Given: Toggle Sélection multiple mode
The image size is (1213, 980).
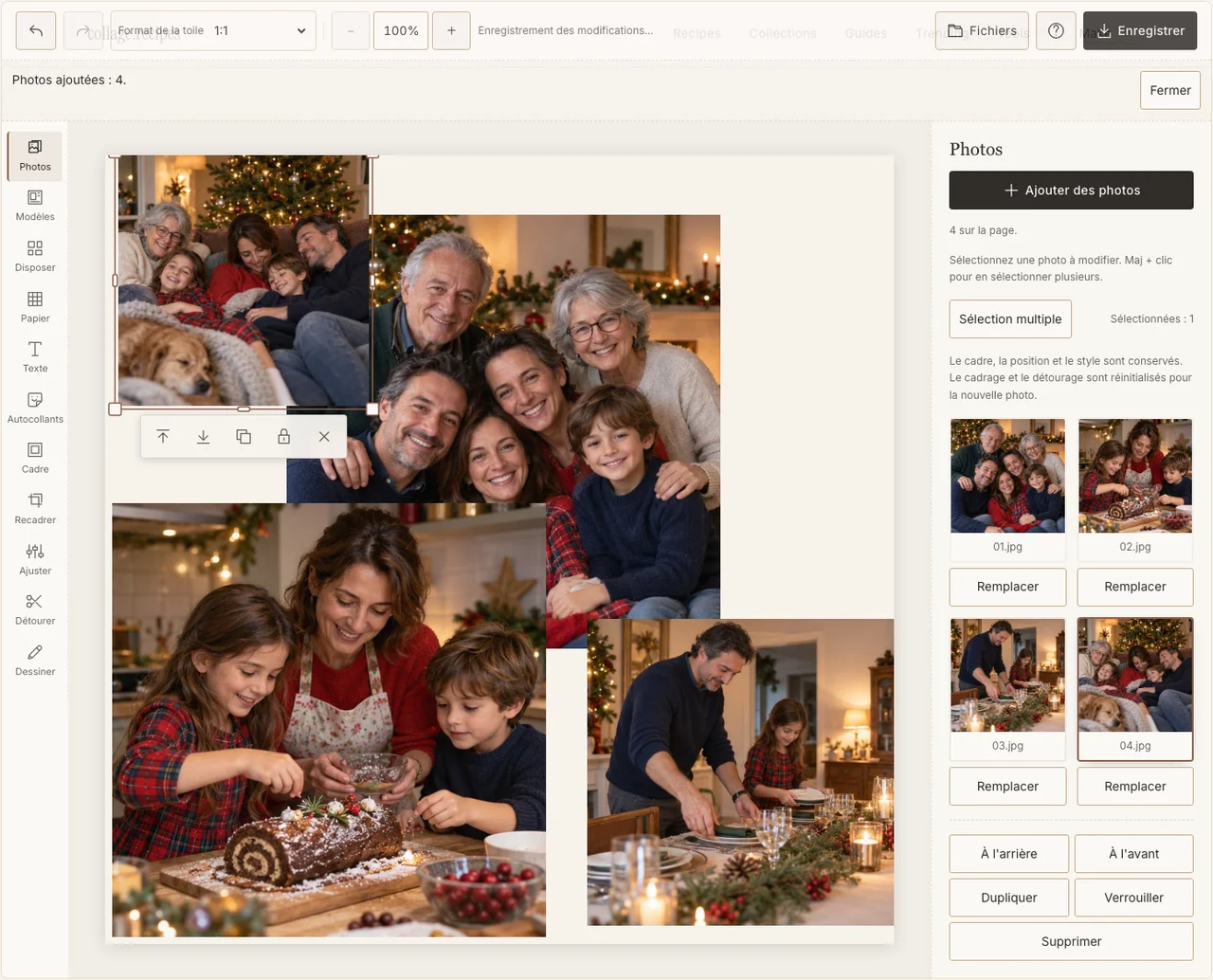Looking at the screenshot, I should (1010, 318).
